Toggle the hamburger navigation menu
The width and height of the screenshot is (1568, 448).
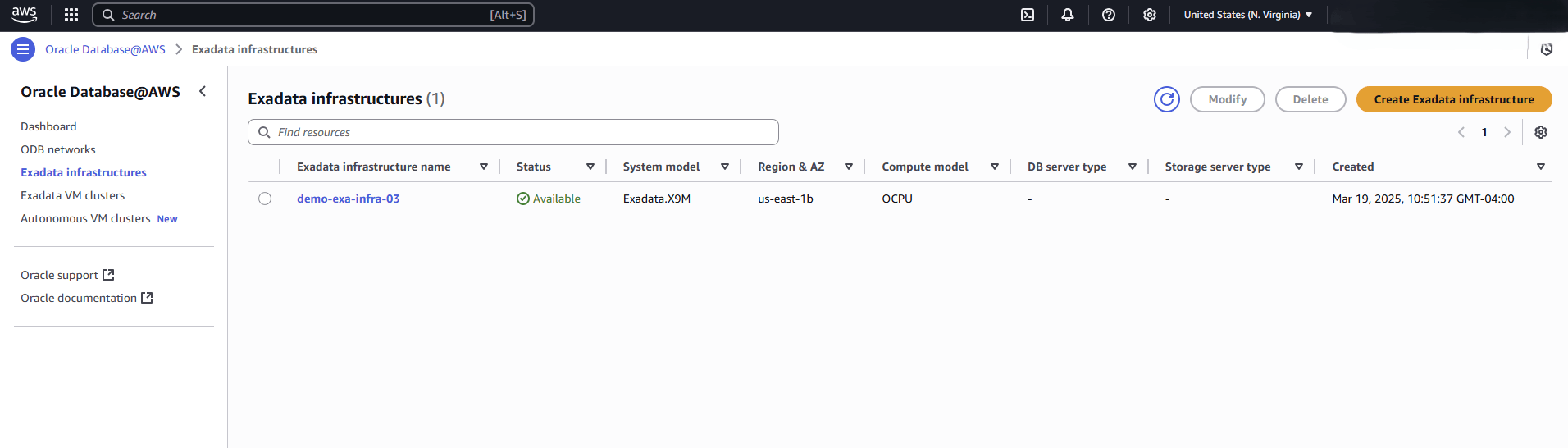(23, 49)
